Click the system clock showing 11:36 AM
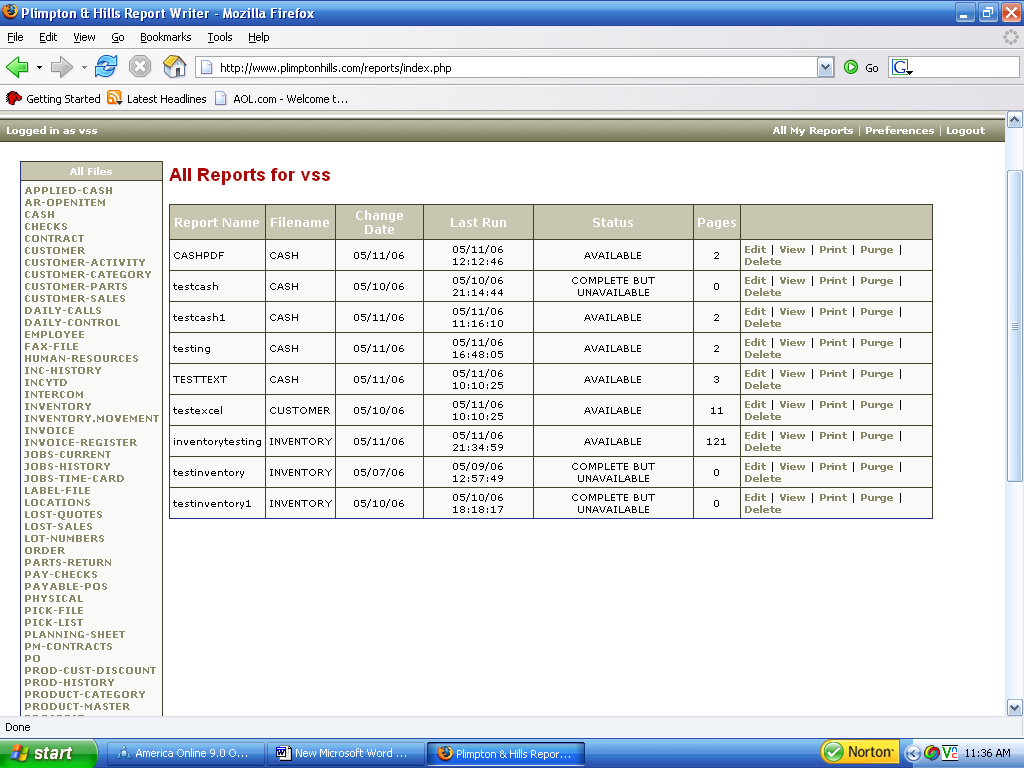The width and height of the screenshot is (1024, 768). pos(987,753)
